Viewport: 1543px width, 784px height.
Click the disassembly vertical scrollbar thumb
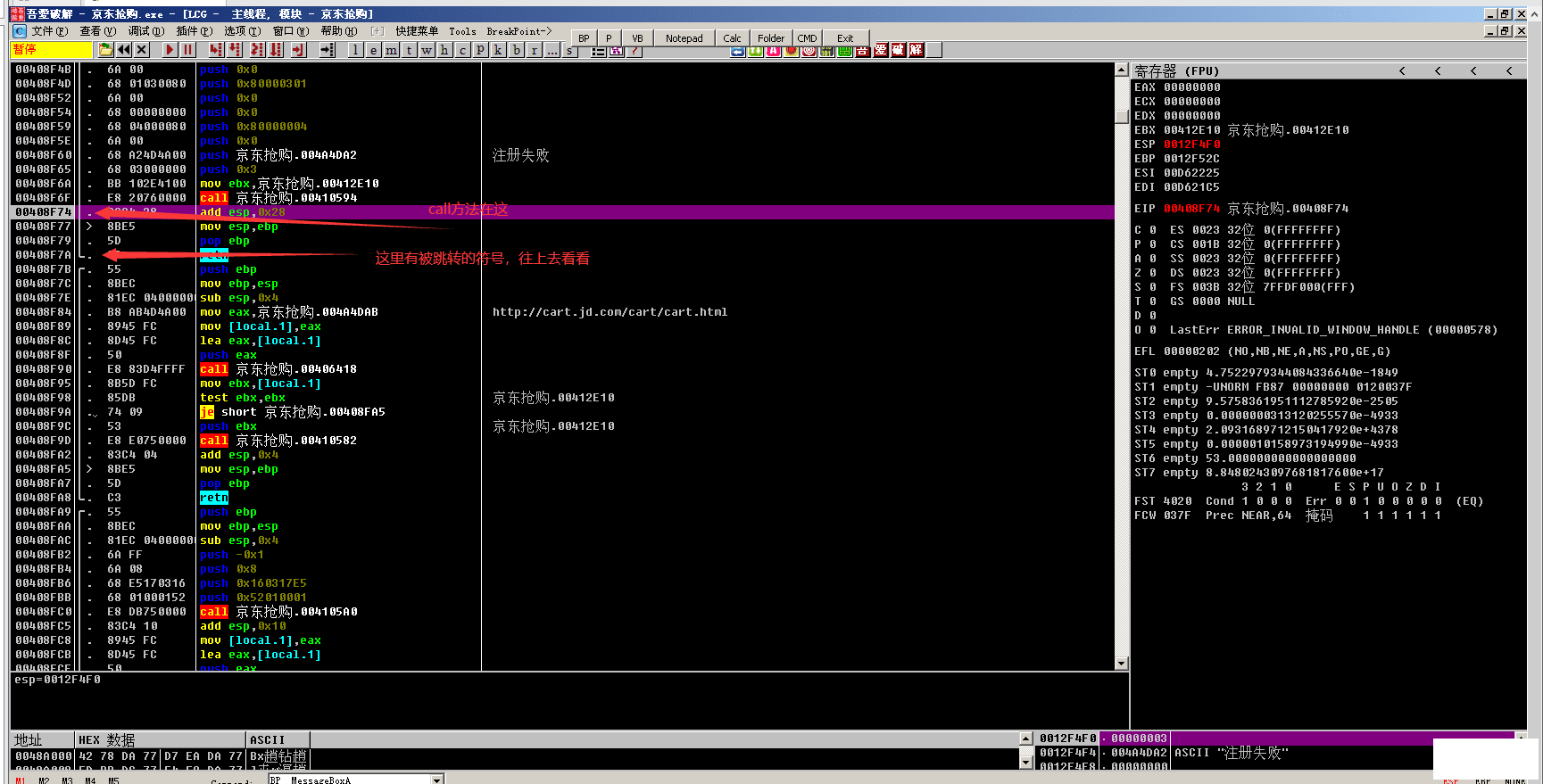point(1122,115)
